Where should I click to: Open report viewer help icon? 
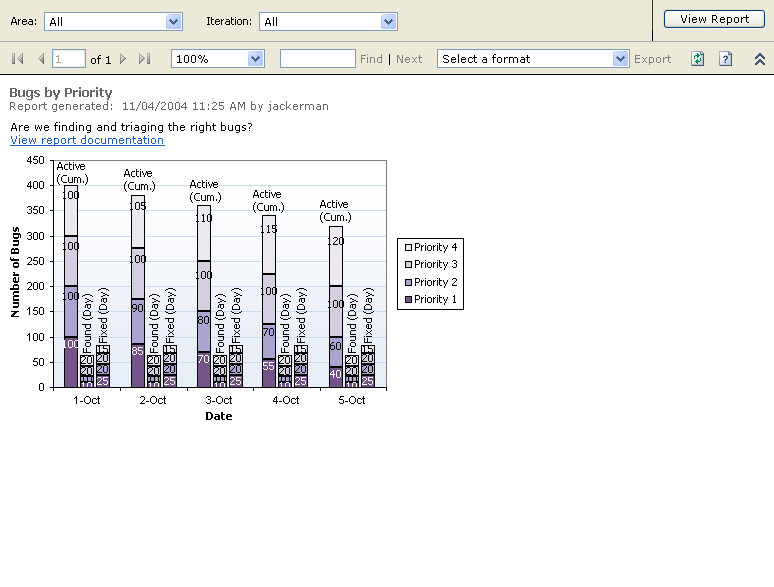tap(726, 59)
